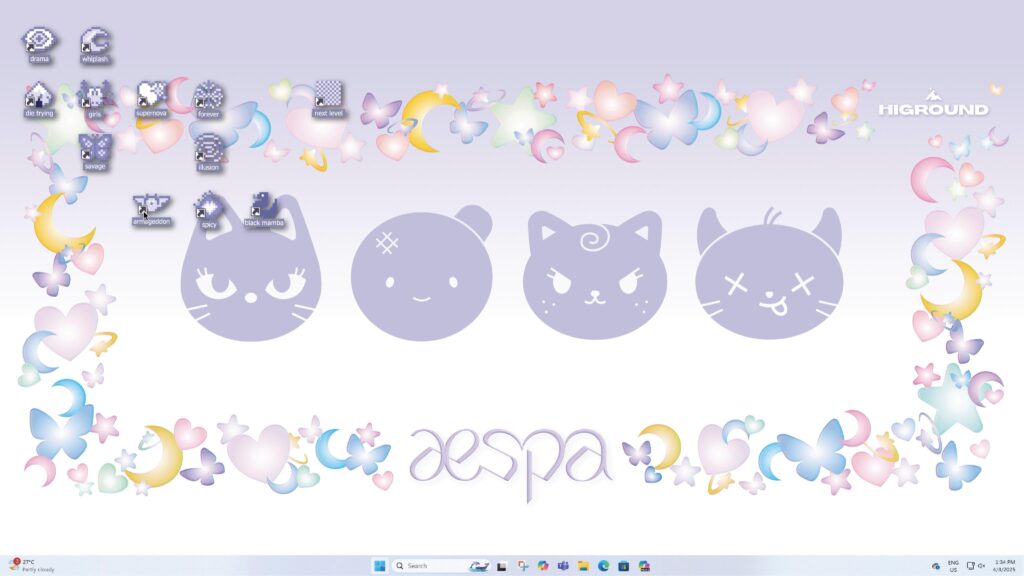The width and height of the screenshot is (1024, 576).
Task: Select the armageddon desktop shortcut
Action: [x=152, y=209]
